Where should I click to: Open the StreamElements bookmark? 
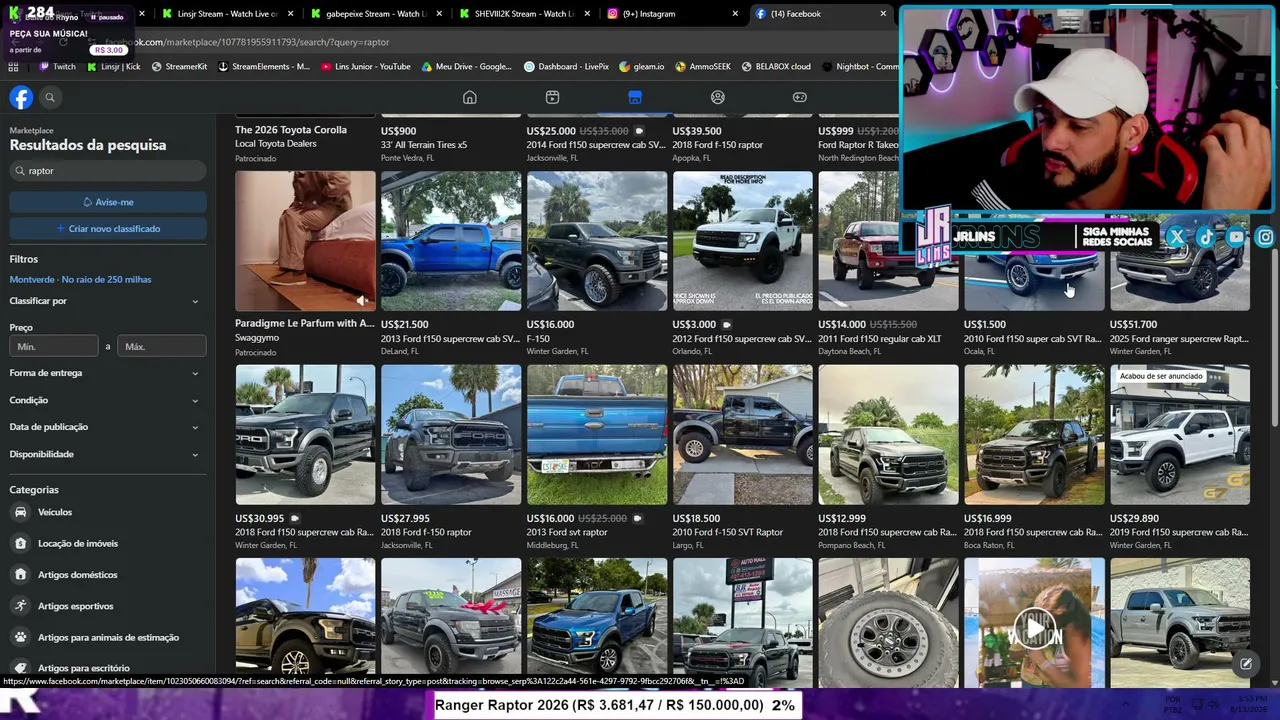pyautogui.click(x=264, y=67)
